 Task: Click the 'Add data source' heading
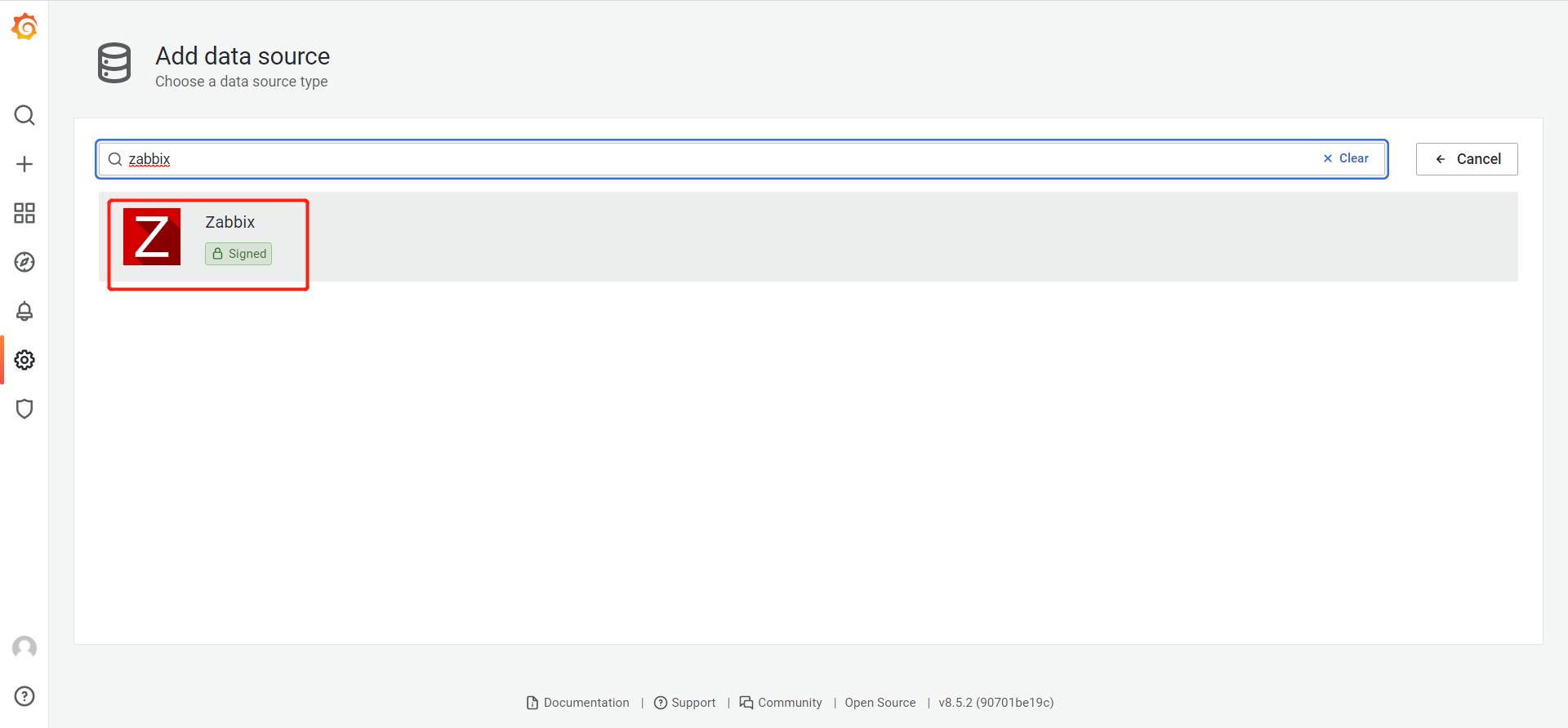pyautogui.click(x=243, y=55)
